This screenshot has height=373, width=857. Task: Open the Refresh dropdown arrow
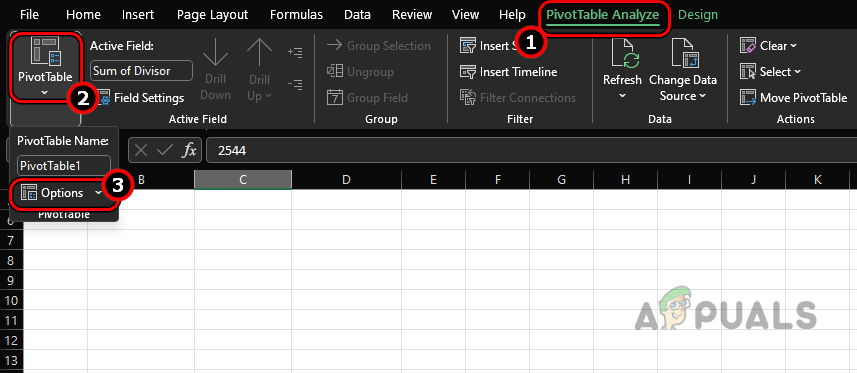pos(622,96)
